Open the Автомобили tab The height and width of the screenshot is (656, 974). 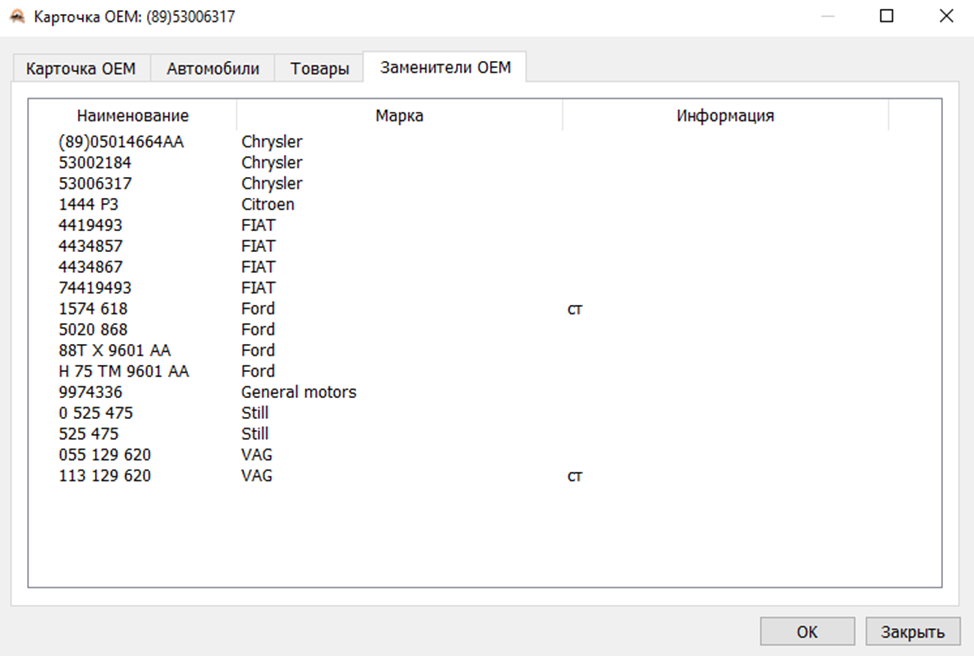point(213,69)
